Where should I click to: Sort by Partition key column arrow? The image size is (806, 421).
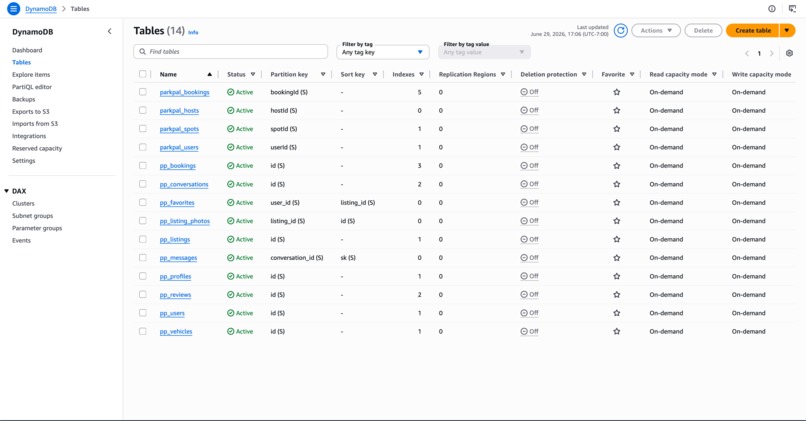click(x=323, y=75)
